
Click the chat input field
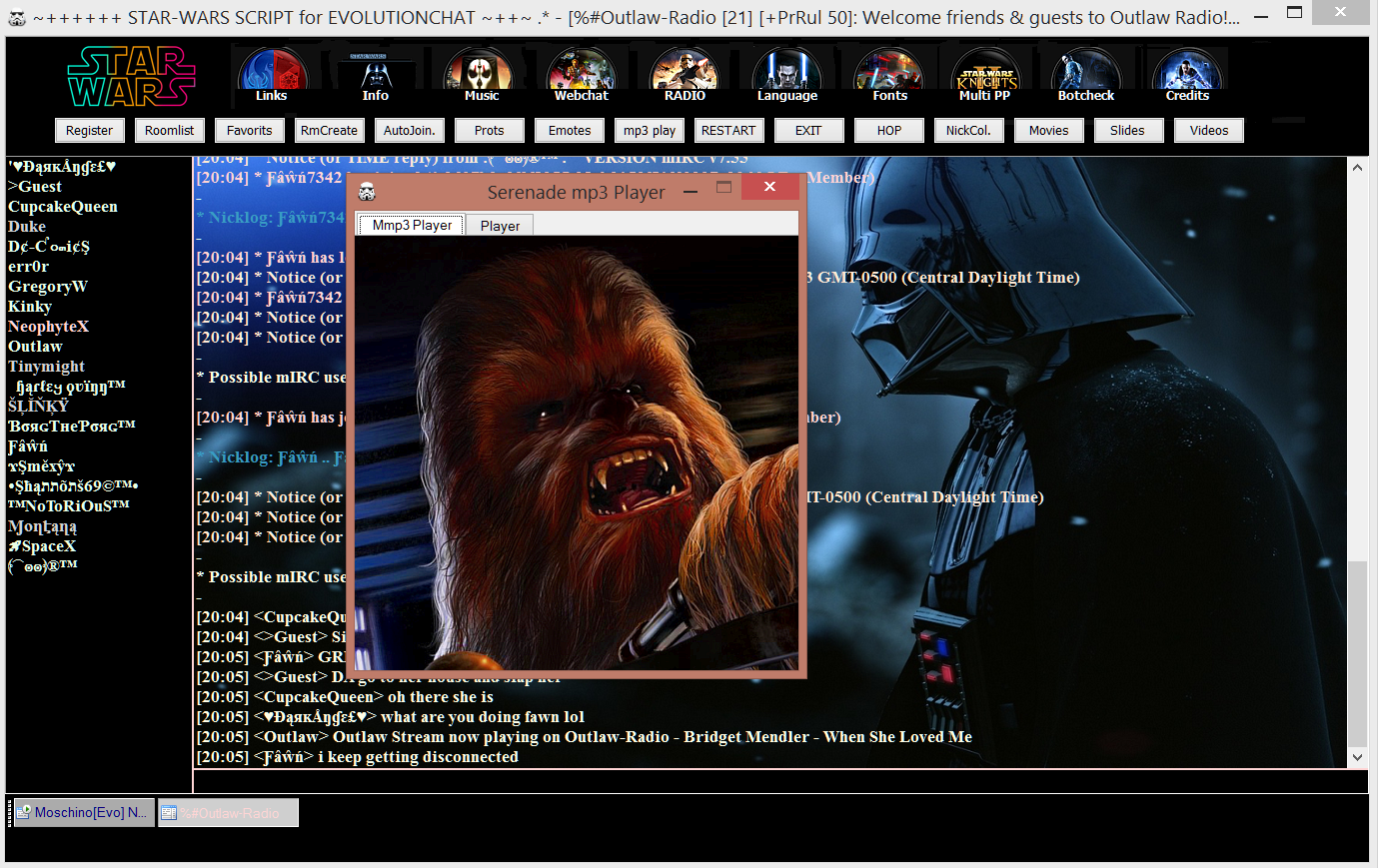click(779, 781)
